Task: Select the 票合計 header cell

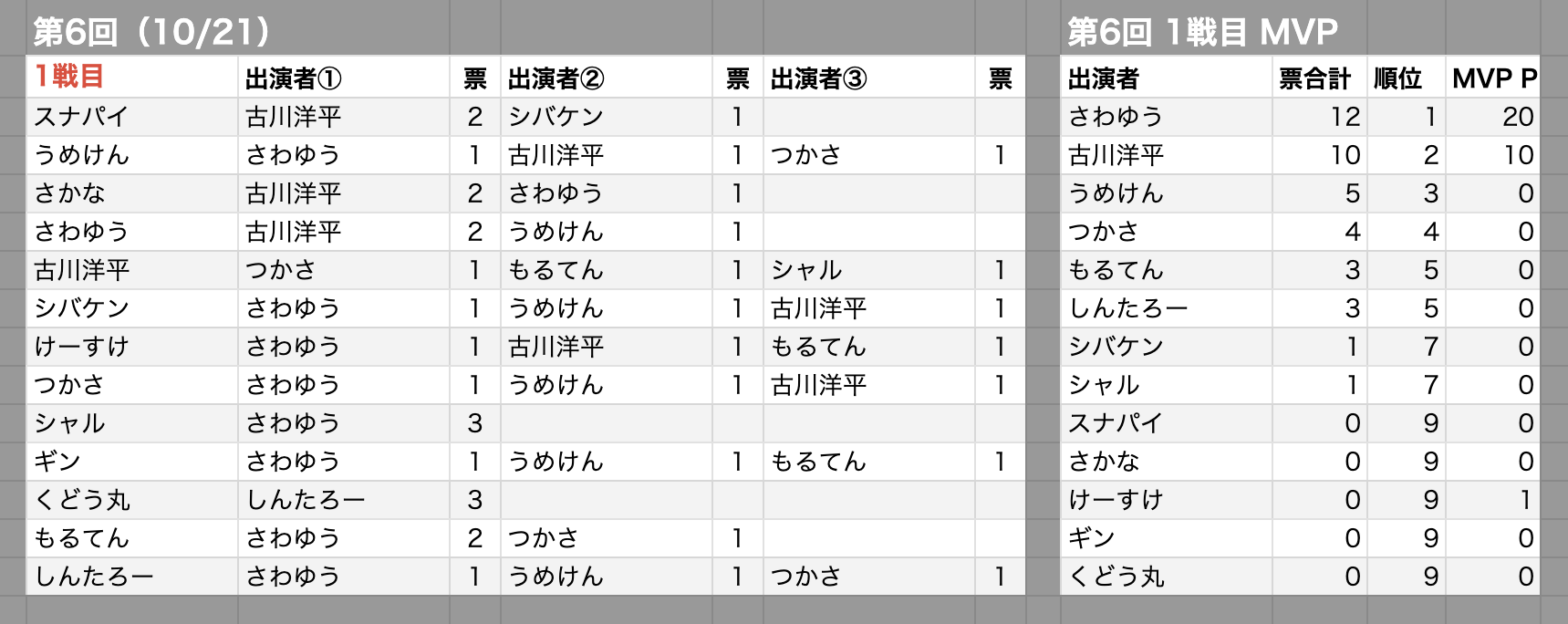Action: click(1314, 79)
